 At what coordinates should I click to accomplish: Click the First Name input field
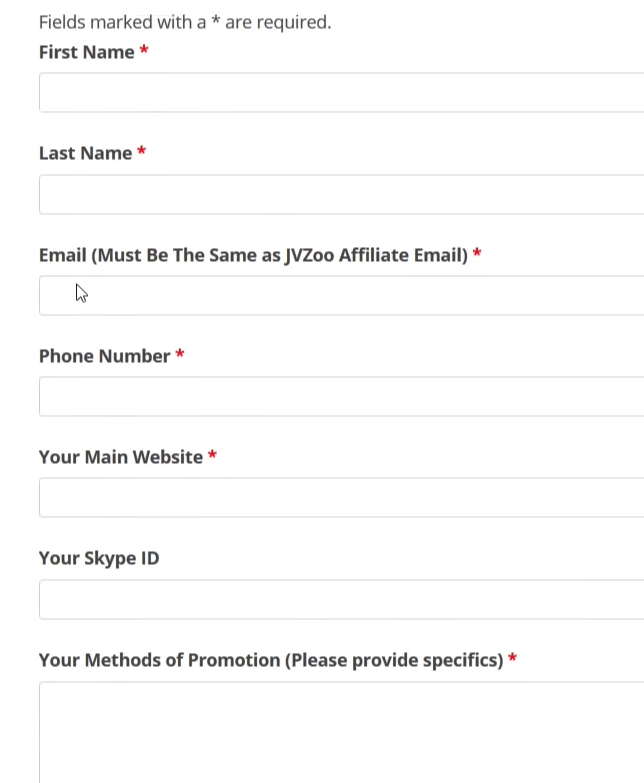(340, 92)
